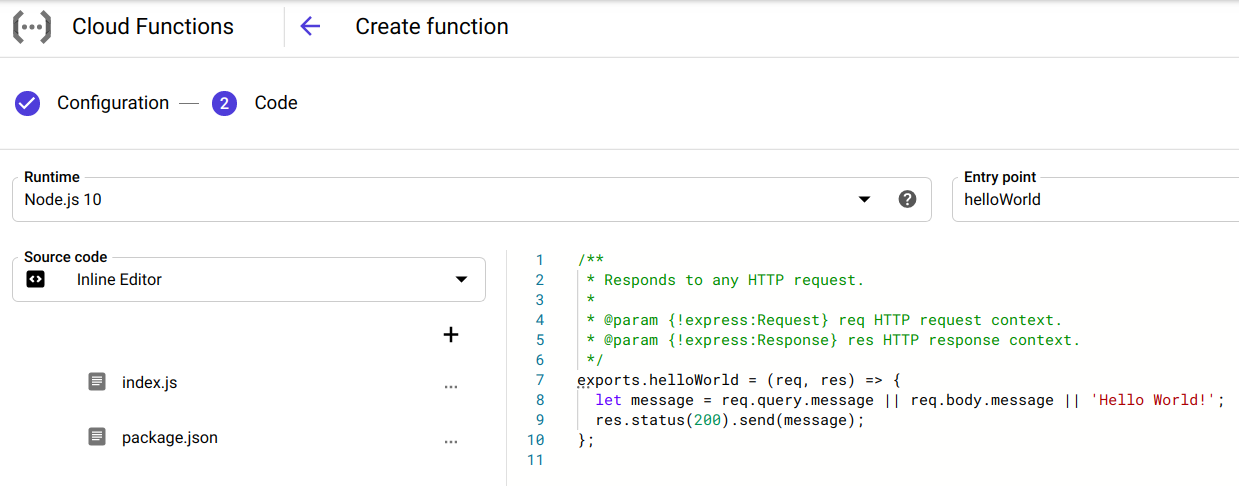The height and width of the screenshot is (486, 1239).
Task: Click the Inline Editor code icon
Action: [35, 280]
